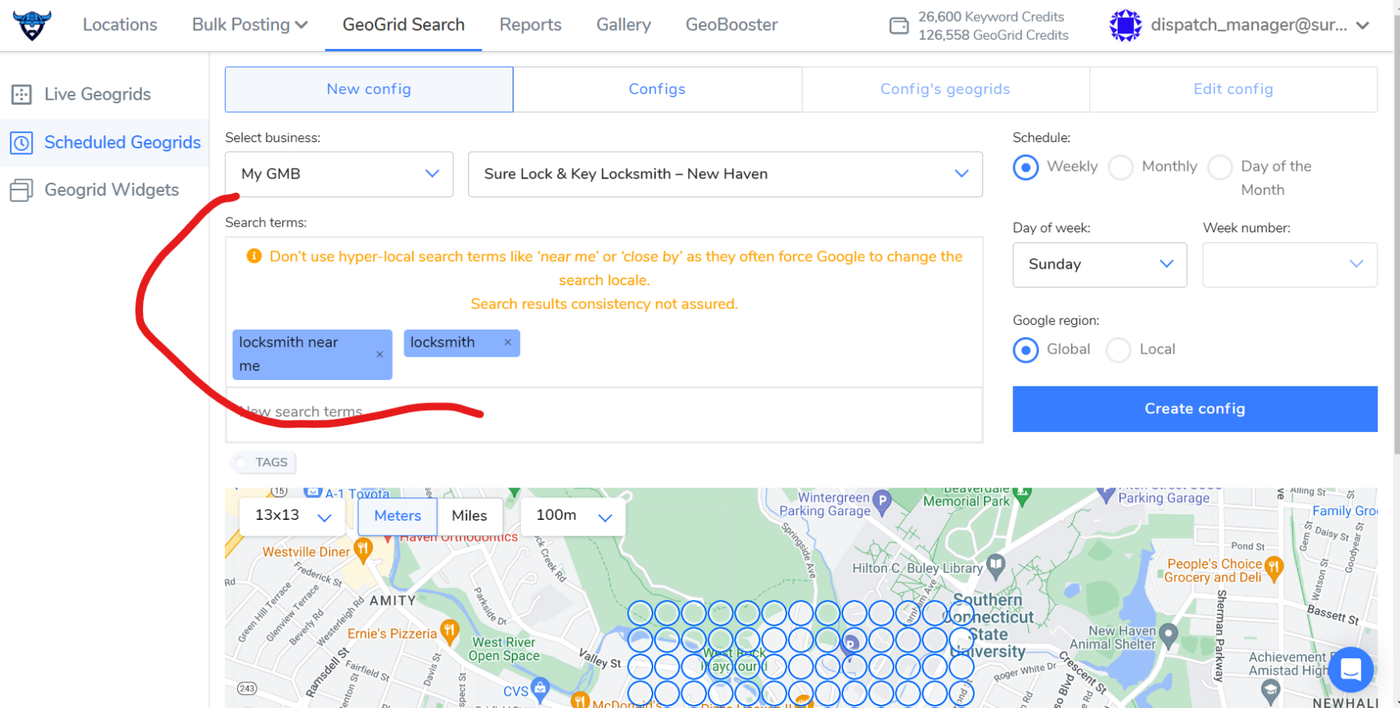
Task: Switch to the Configs tab
Action: click(657, 89)
